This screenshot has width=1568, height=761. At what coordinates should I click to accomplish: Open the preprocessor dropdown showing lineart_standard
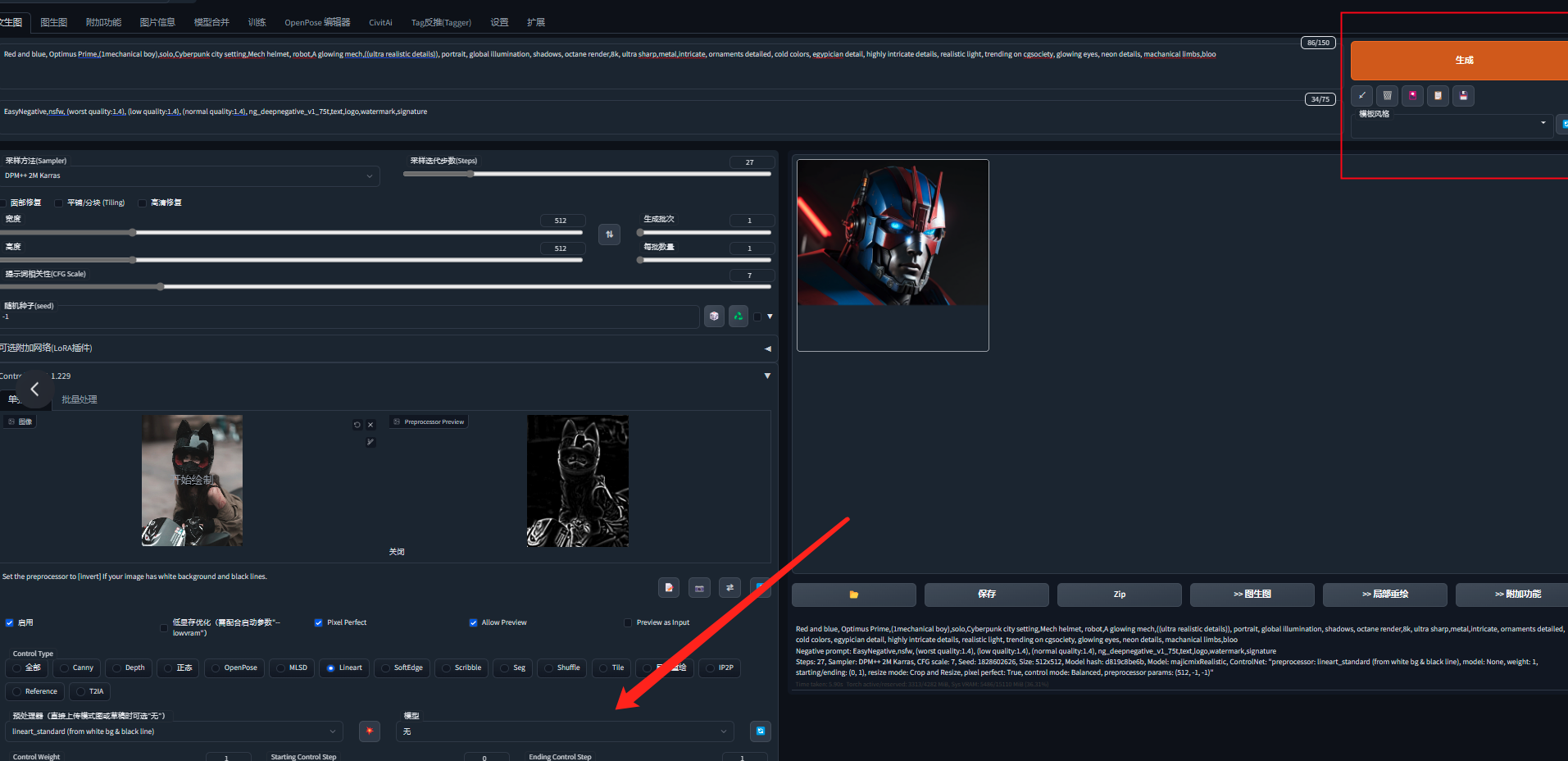pyautogui.click(x=174, y=731)
